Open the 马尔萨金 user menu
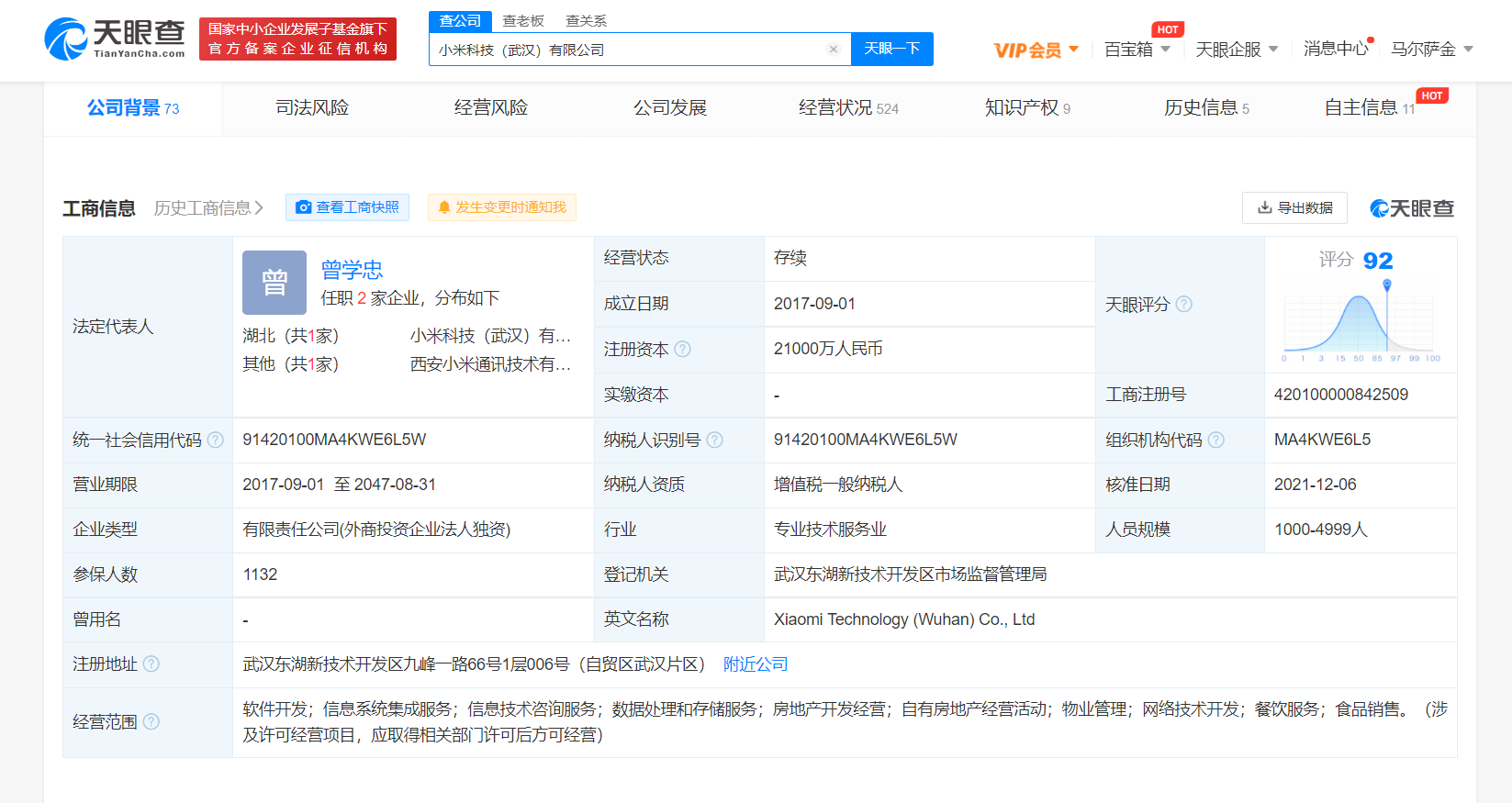 coord(1431,50)
